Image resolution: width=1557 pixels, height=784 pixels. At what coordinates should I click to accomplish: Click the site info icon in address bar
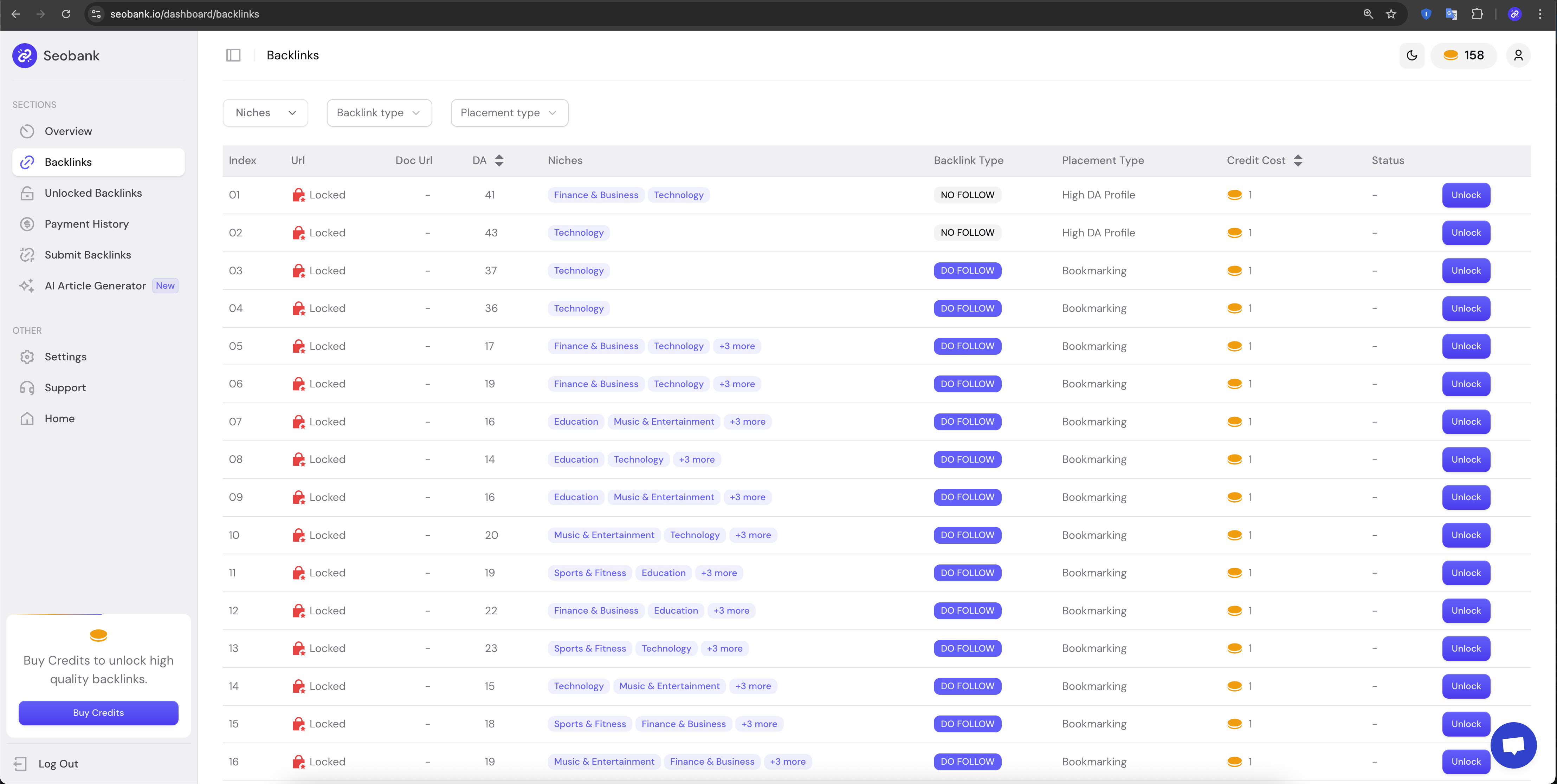tap(96, 14)
